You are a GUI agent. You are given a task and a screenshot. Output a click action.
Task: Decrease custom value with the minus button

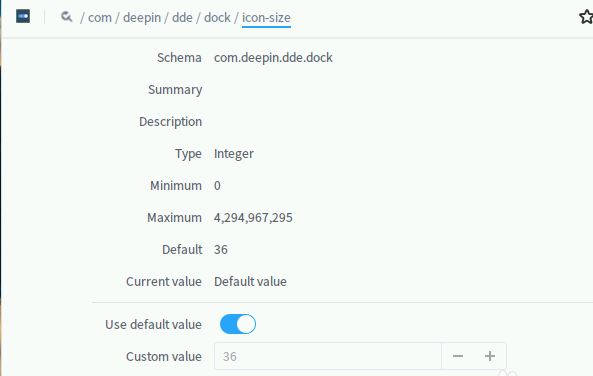point(458,356)
